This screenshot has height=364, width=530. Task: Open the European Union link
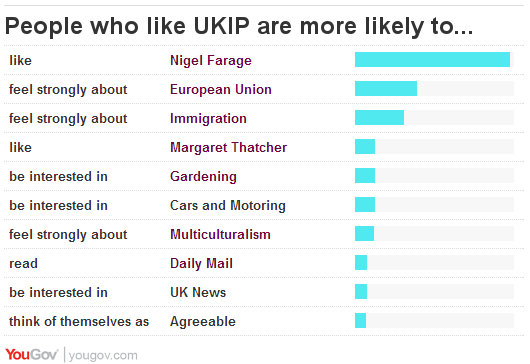click(x=221, y=90)
